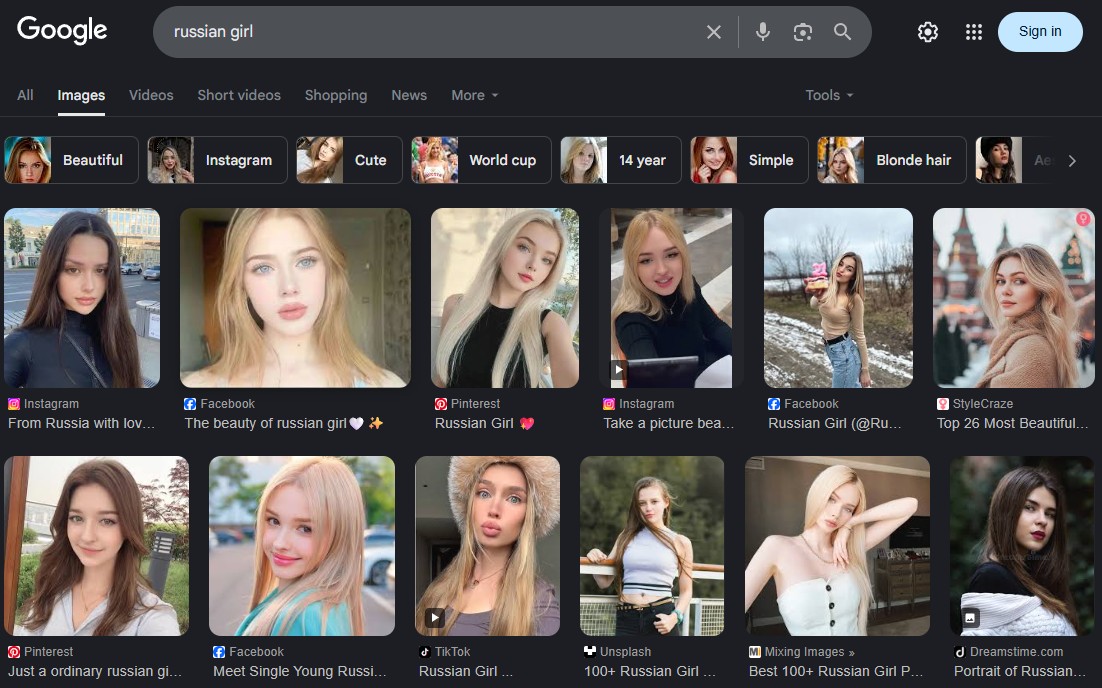Select the Cute filter chip

[349, 160]
